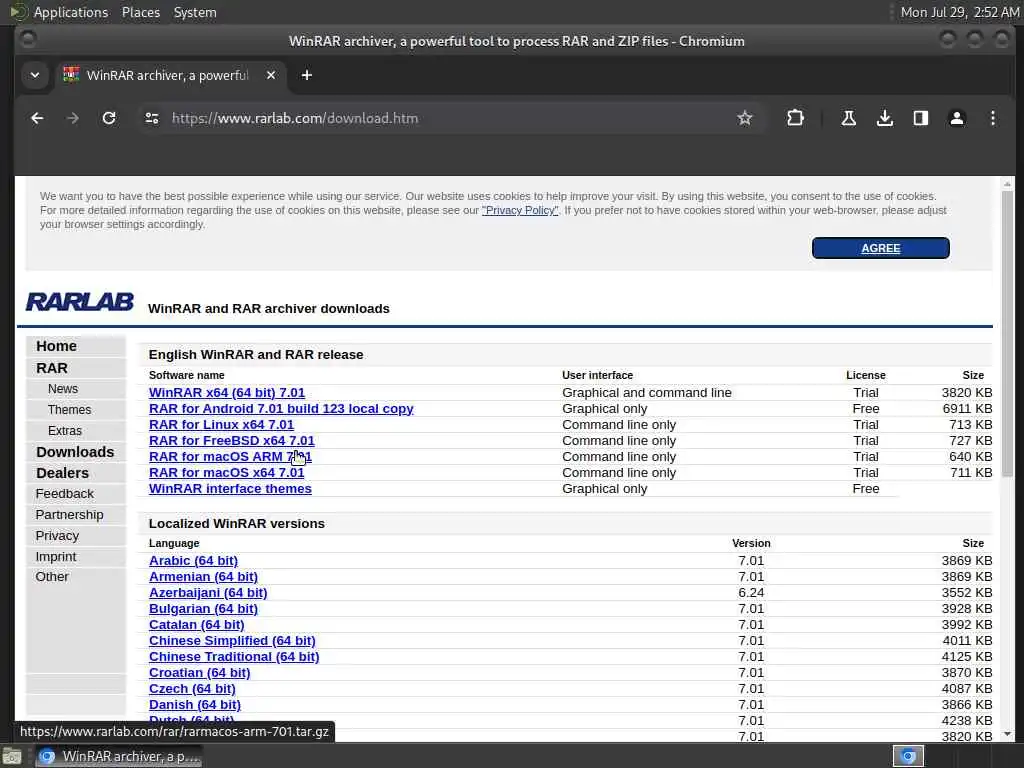The width and height of the screenshot is (1024, 768).
Task: Open Privacy in the sidebar
Action: (57, 536)
